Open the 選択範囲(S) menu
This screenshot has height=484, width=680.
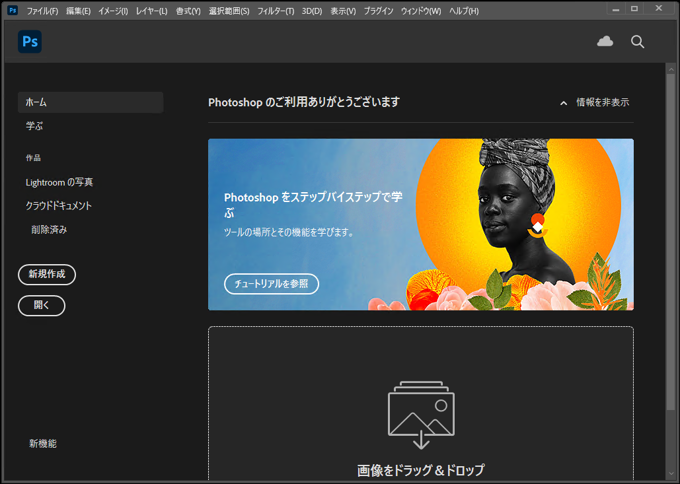pyautogui.click(x=229, y=11)
